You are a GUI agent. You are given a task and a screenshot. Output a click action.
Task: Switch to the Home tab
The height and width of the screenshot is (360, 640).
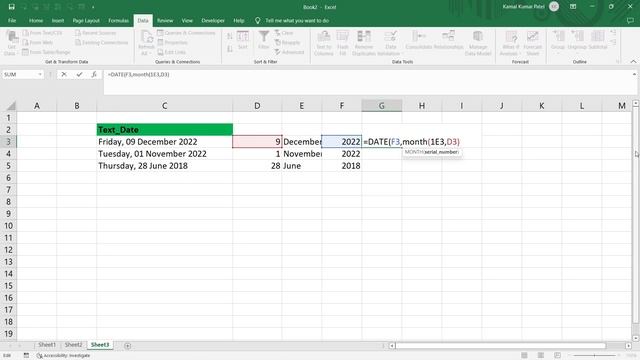click(x=36, y=20)
